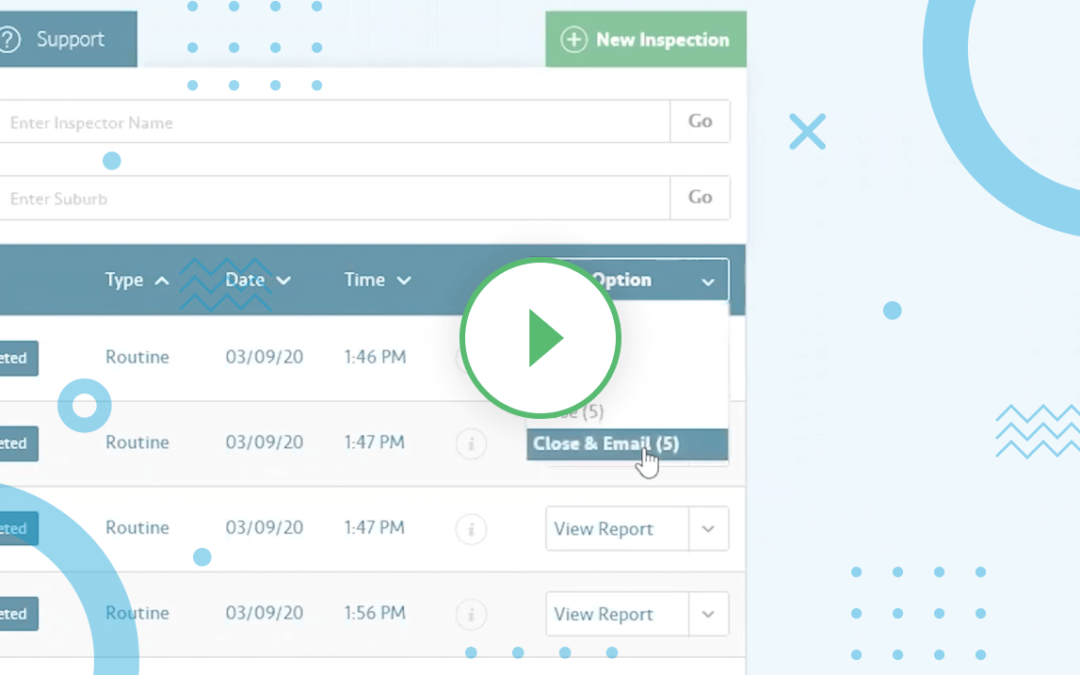Click info icon in 1:56 PM row
The image size is (1080, 675).
tap(471, 614)
